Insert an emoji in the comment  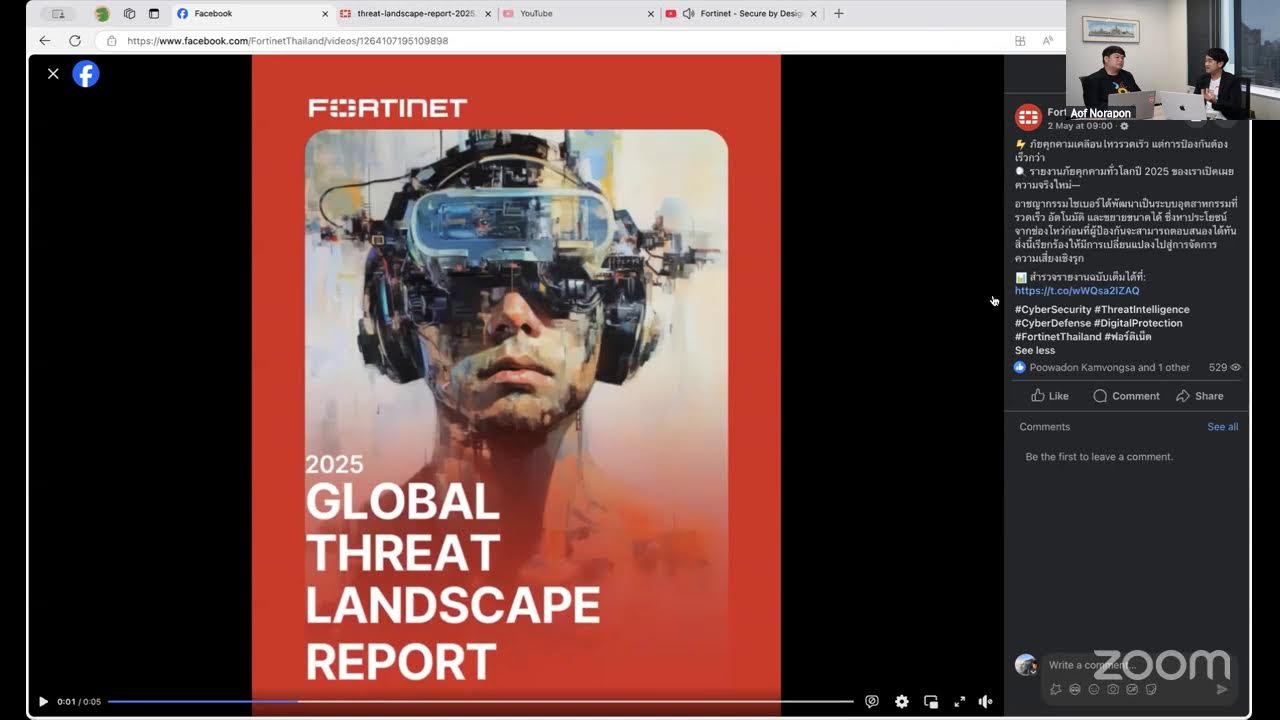coord(1094,689)
